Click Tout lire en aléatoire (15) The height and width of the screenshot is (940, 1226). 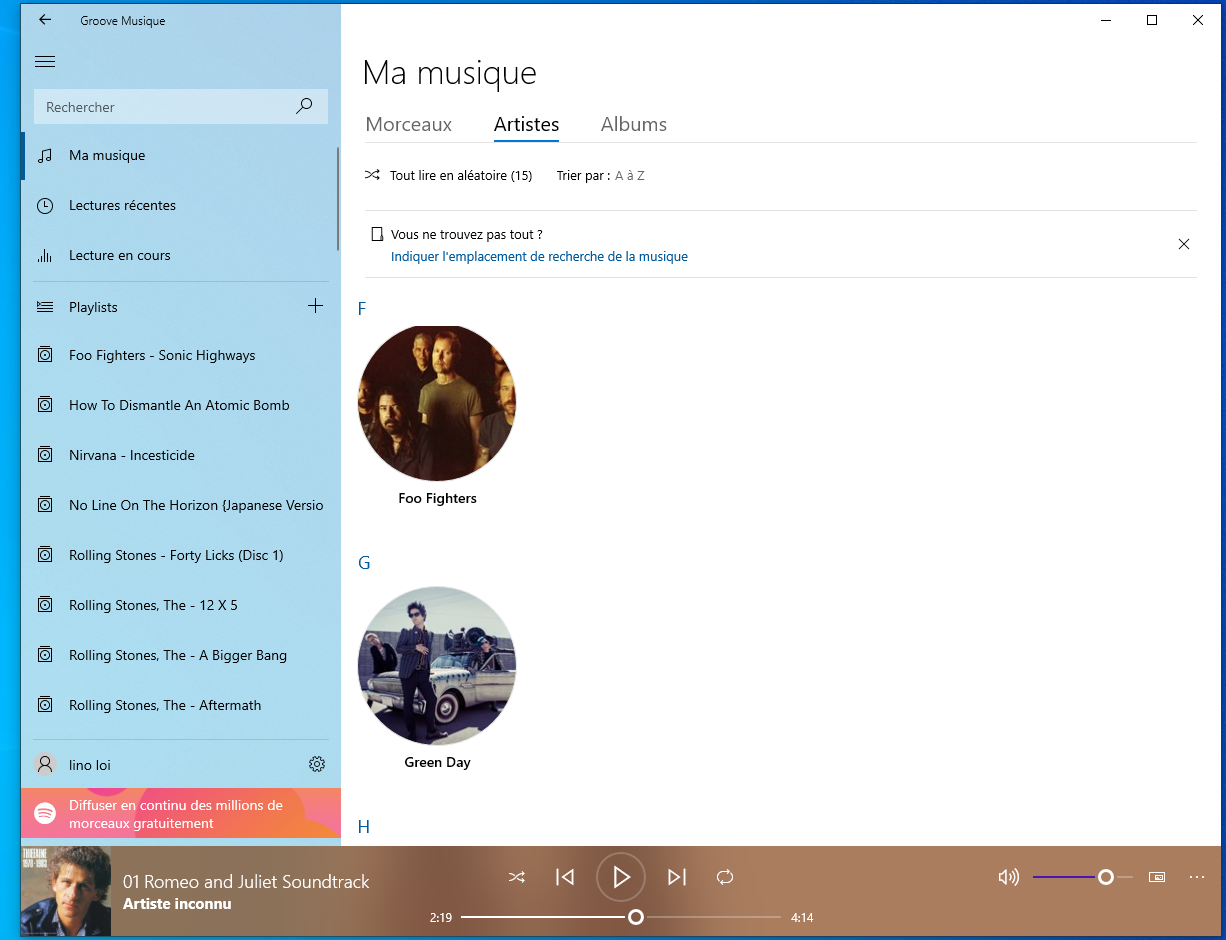click(x=448, y=175)
